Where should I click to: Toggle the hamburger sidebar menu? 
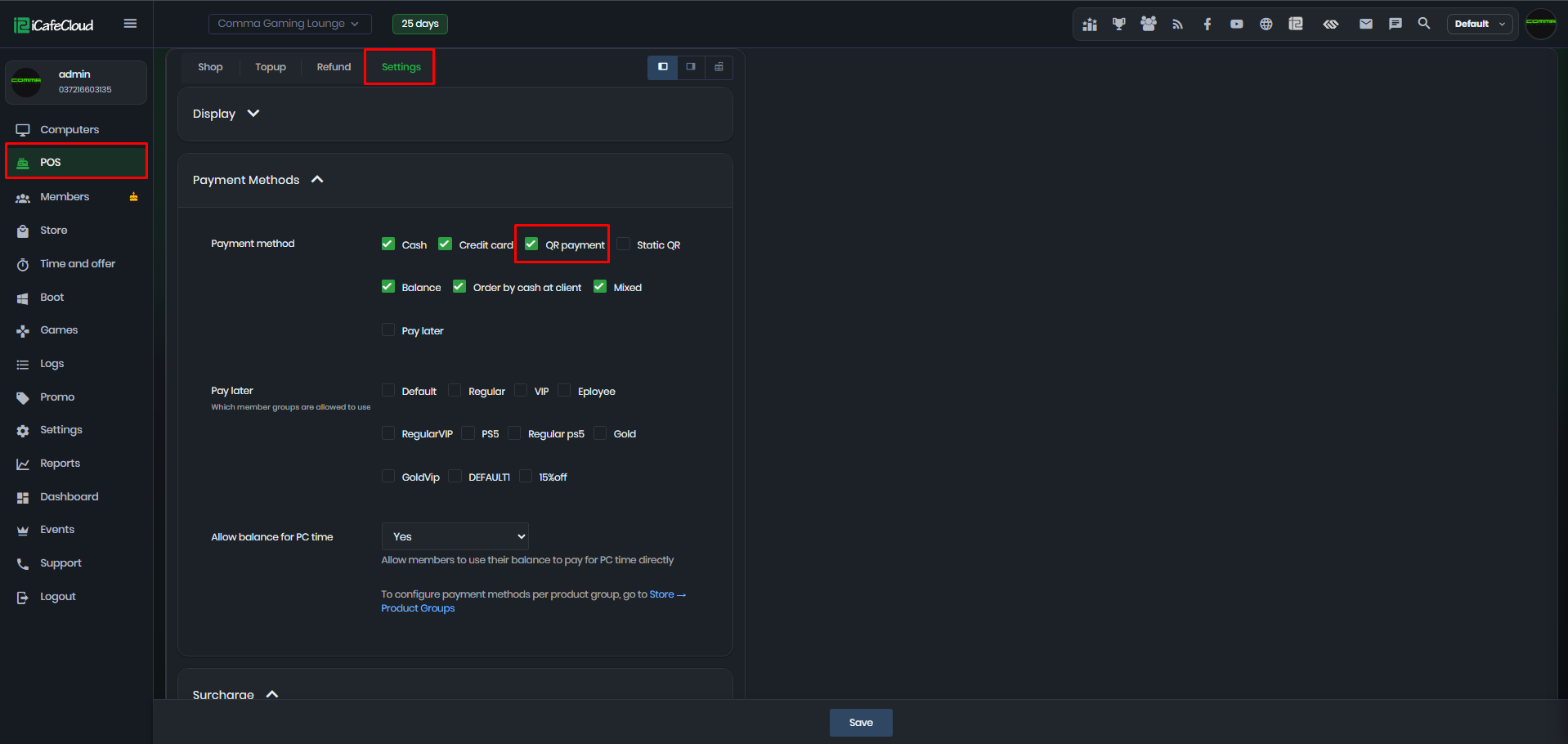point(130,24)
